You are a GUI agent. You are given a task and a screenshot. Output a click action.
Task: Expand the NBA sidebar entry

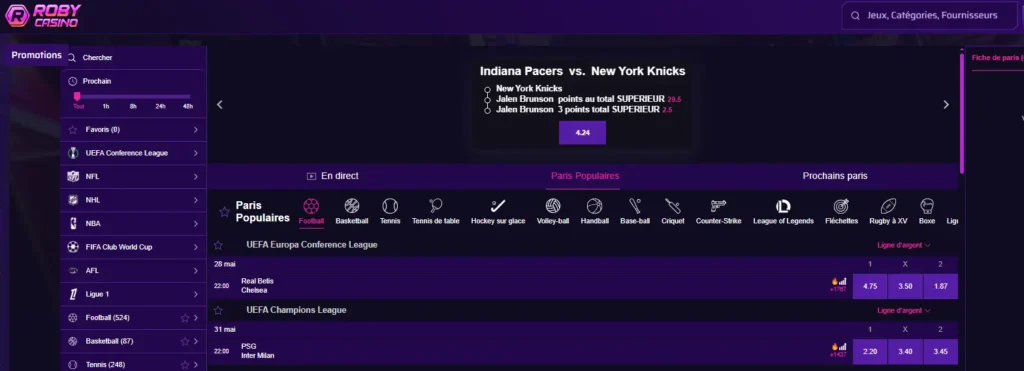(133, 223)
